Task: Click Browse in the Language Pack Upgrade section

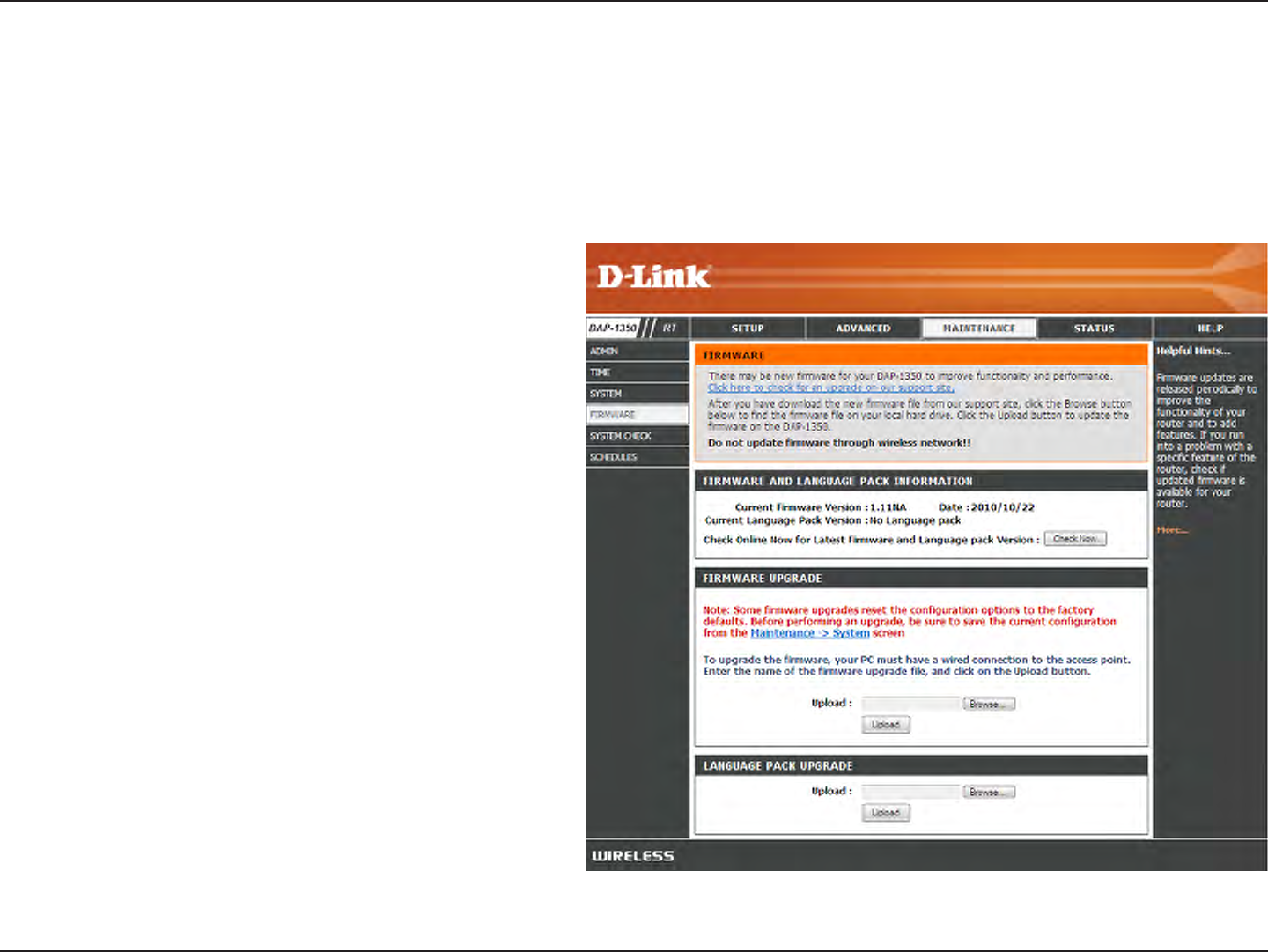Action: click(x=989, y=792)
